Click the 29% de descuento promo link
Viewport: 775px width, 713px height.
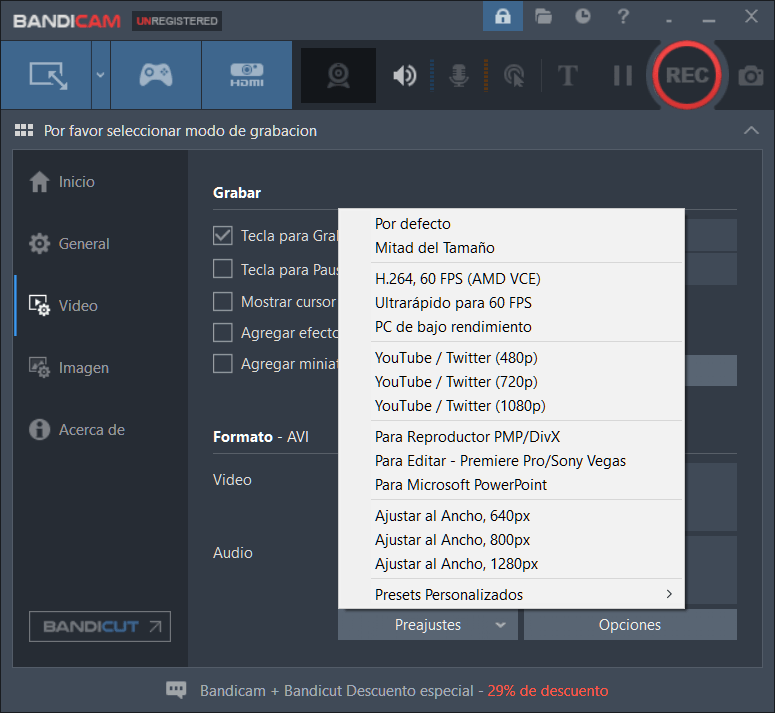point(548,691)
